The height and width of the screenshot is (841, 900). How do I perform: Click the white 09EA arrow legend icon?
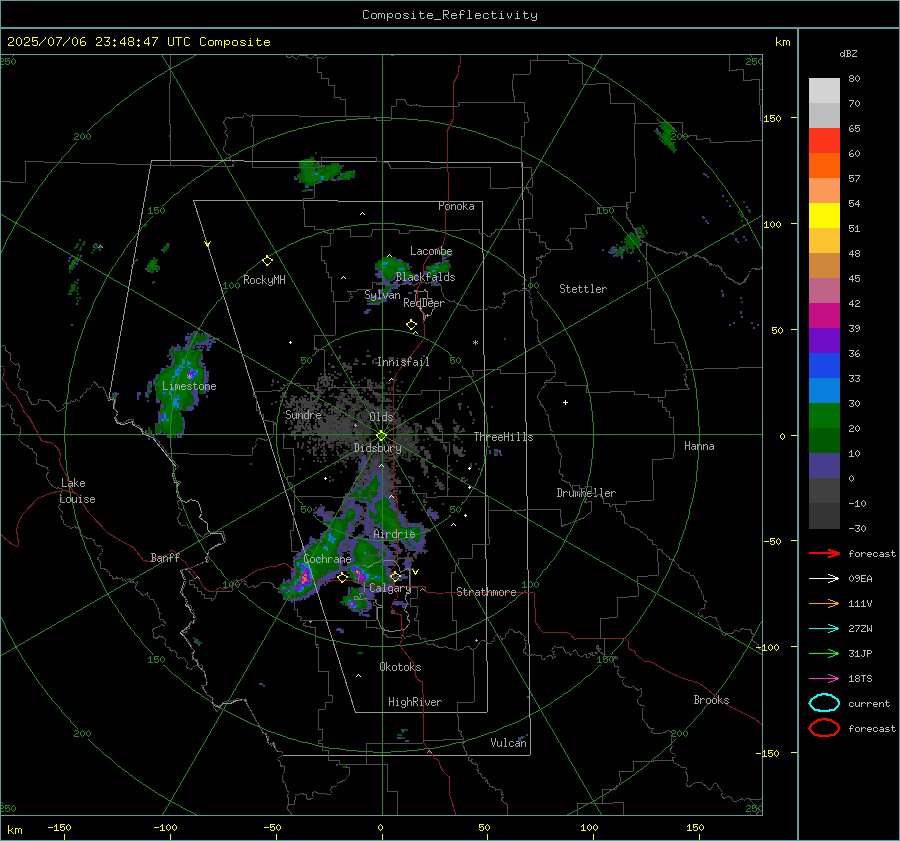pos(824,578)
